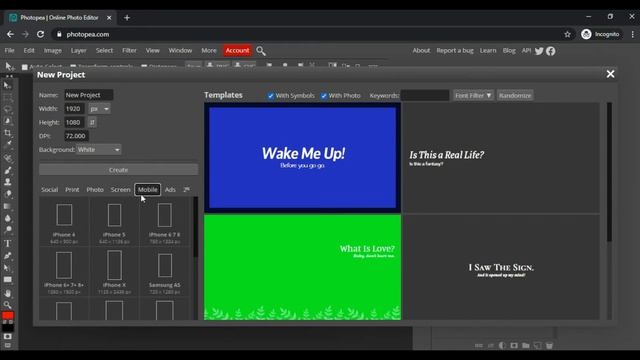Open the File menu
640x360 pixels.
pyautogui.click(x=9, y=51)
